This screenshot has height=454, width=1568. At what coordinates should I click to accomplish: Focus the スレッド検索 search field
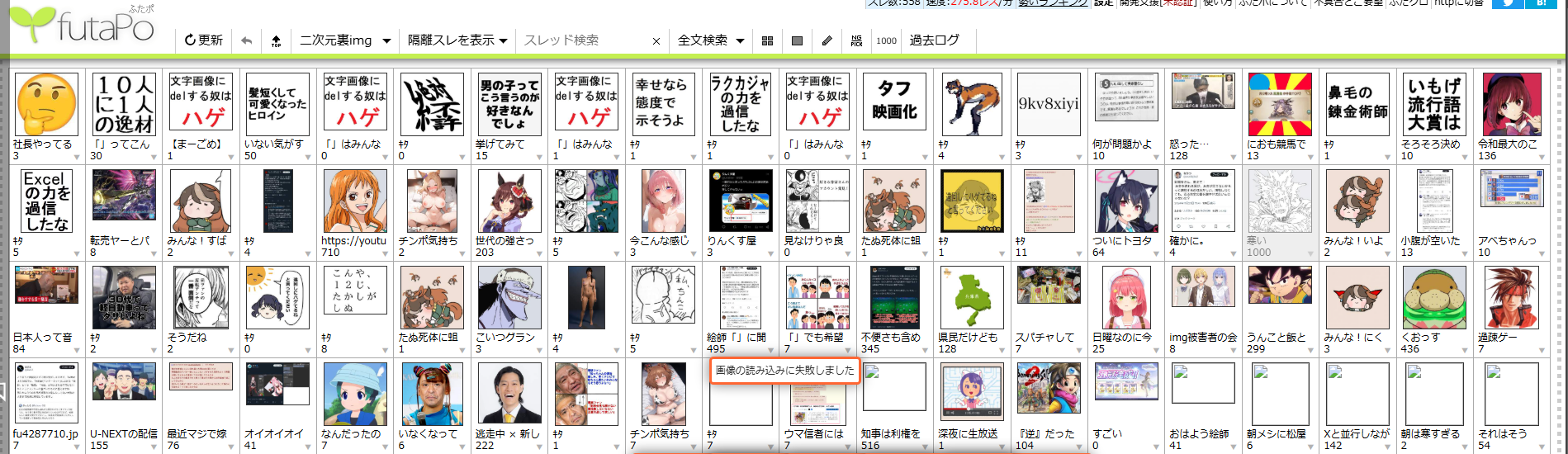[583, 40]
